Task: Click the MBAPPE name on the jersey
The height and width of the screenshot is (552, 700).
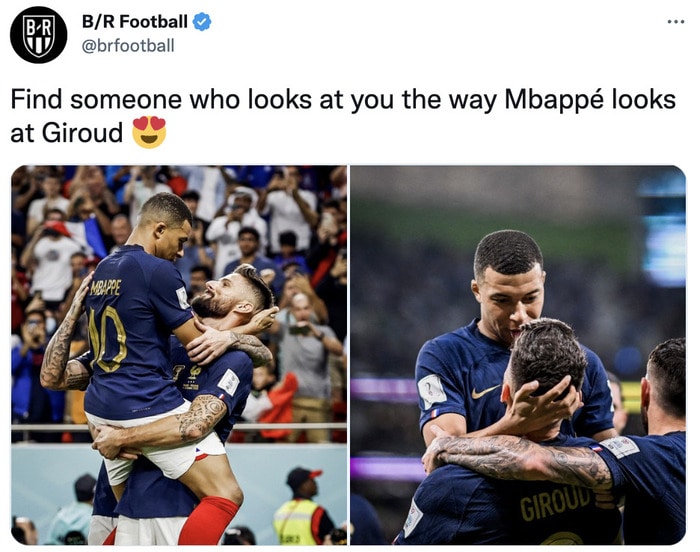Action: (x=105, y=288)
